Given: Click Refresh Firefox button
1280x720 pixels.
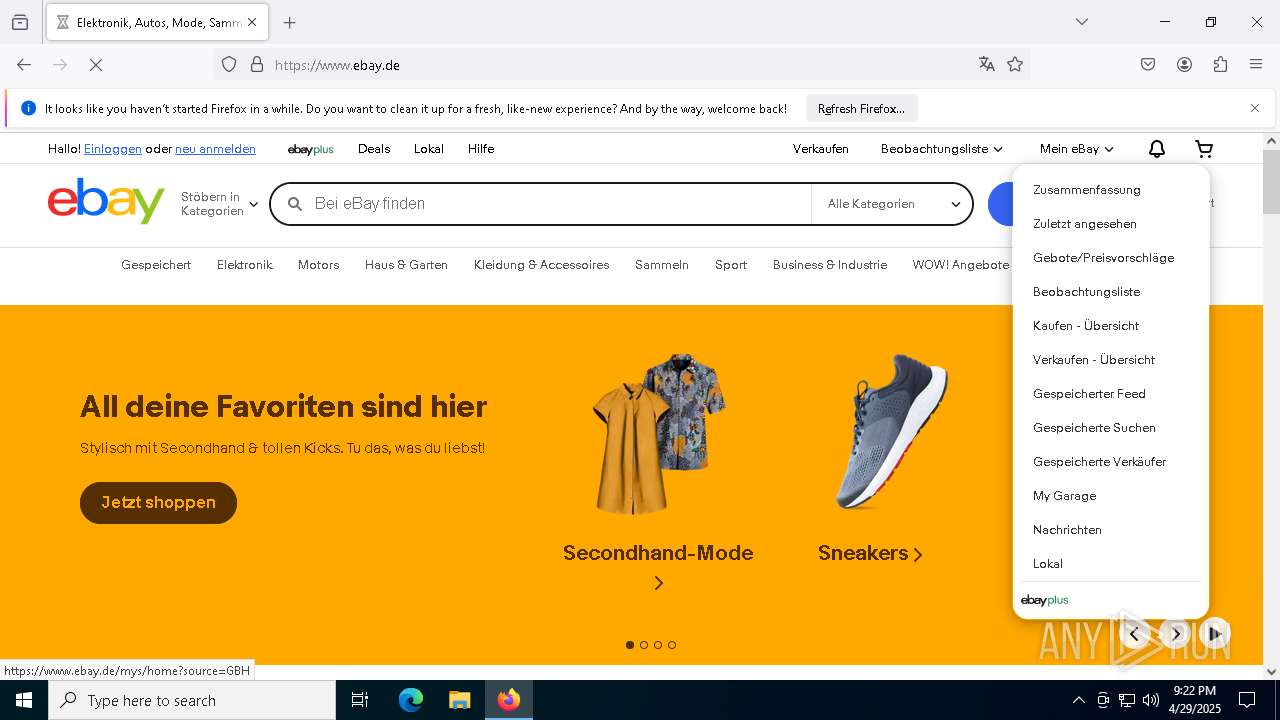Looking at the screenshot, I should coord(861,108).
